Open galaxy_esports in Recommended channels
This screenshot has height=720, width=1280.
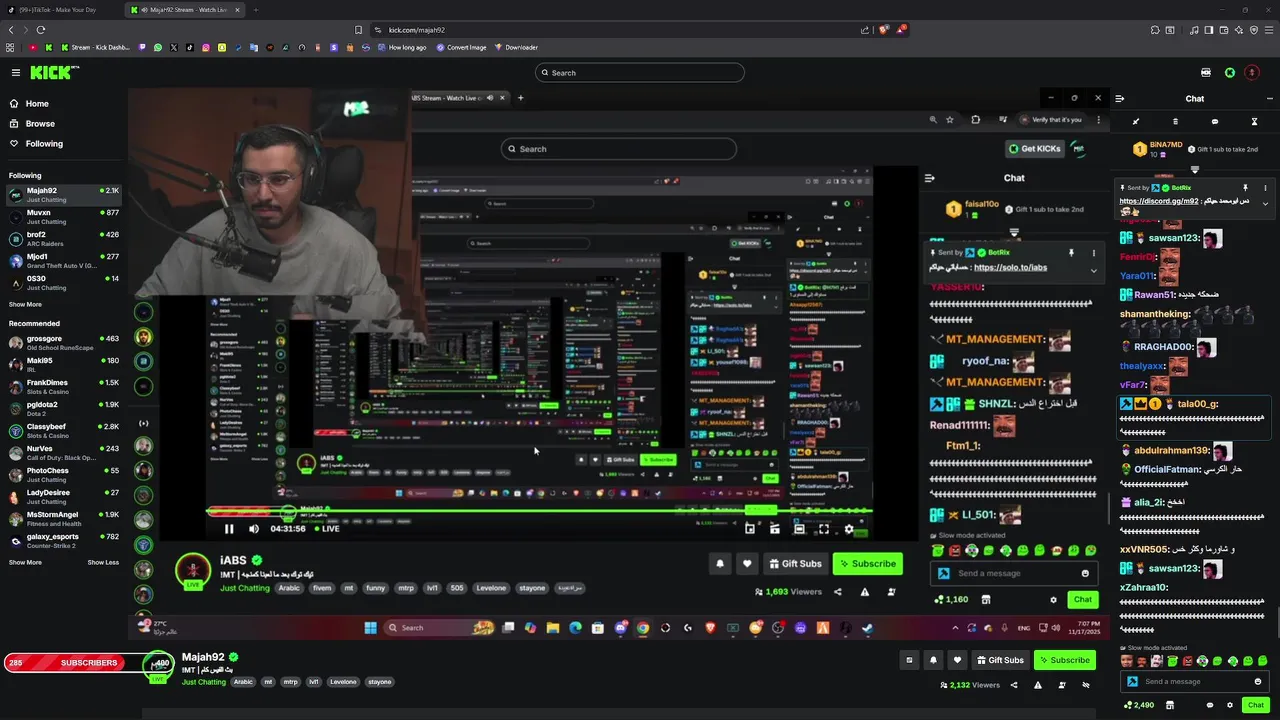pyautogui.click(x=64, y=540)
